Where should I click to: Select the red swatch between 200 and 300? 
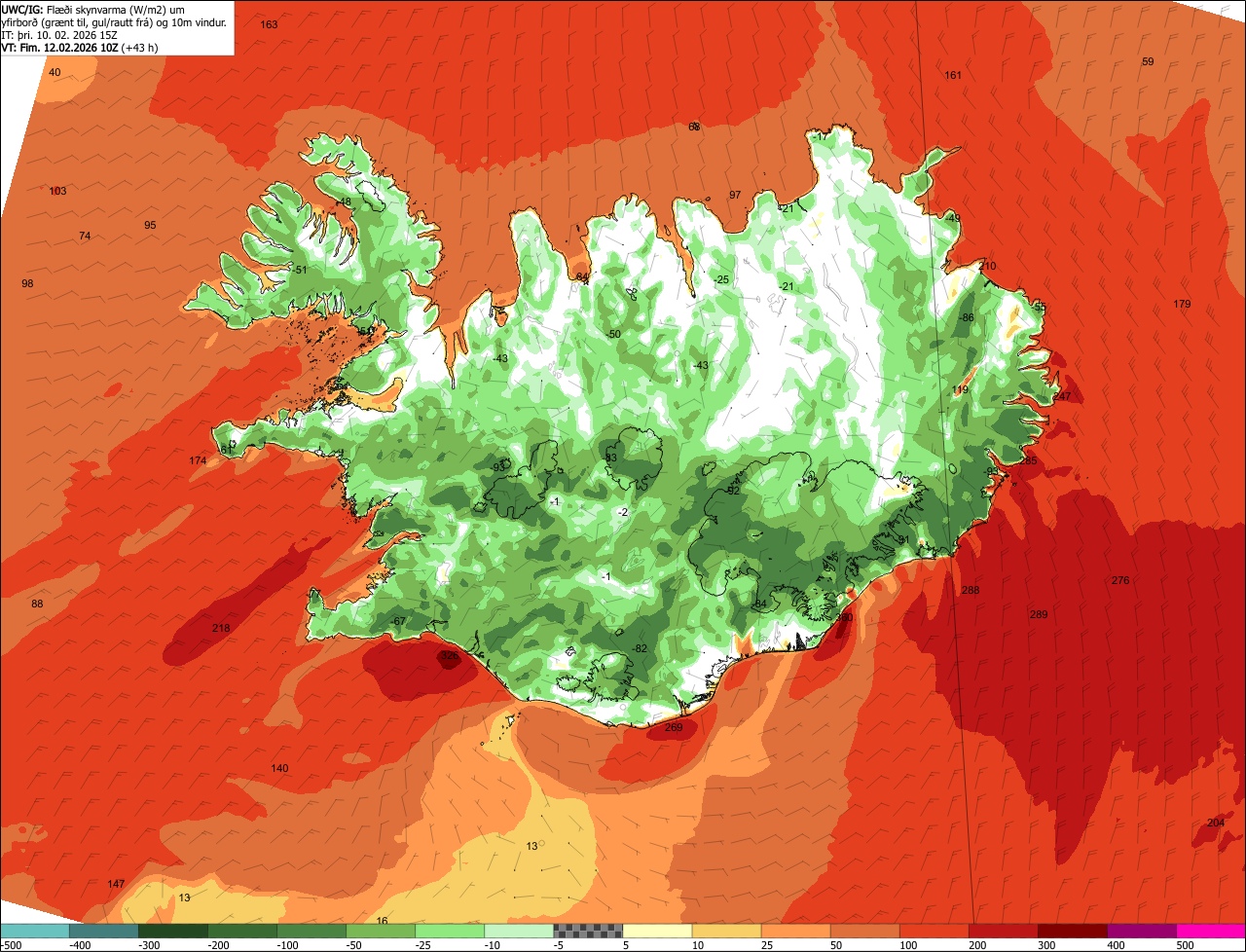point(1003,931)
